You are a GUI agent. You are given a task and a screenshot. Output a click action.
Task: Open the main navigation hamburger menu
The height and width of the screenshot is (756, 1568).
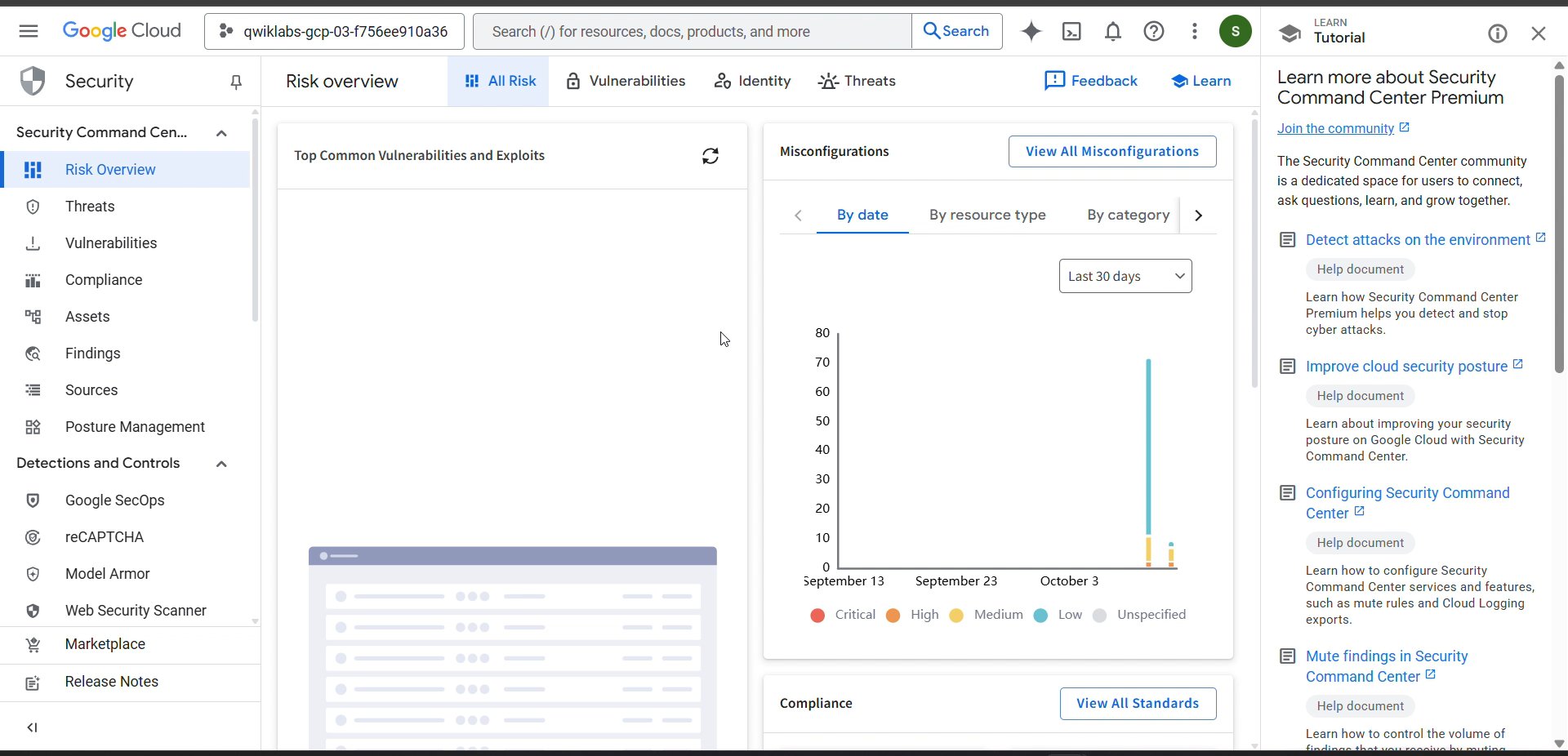29,31
